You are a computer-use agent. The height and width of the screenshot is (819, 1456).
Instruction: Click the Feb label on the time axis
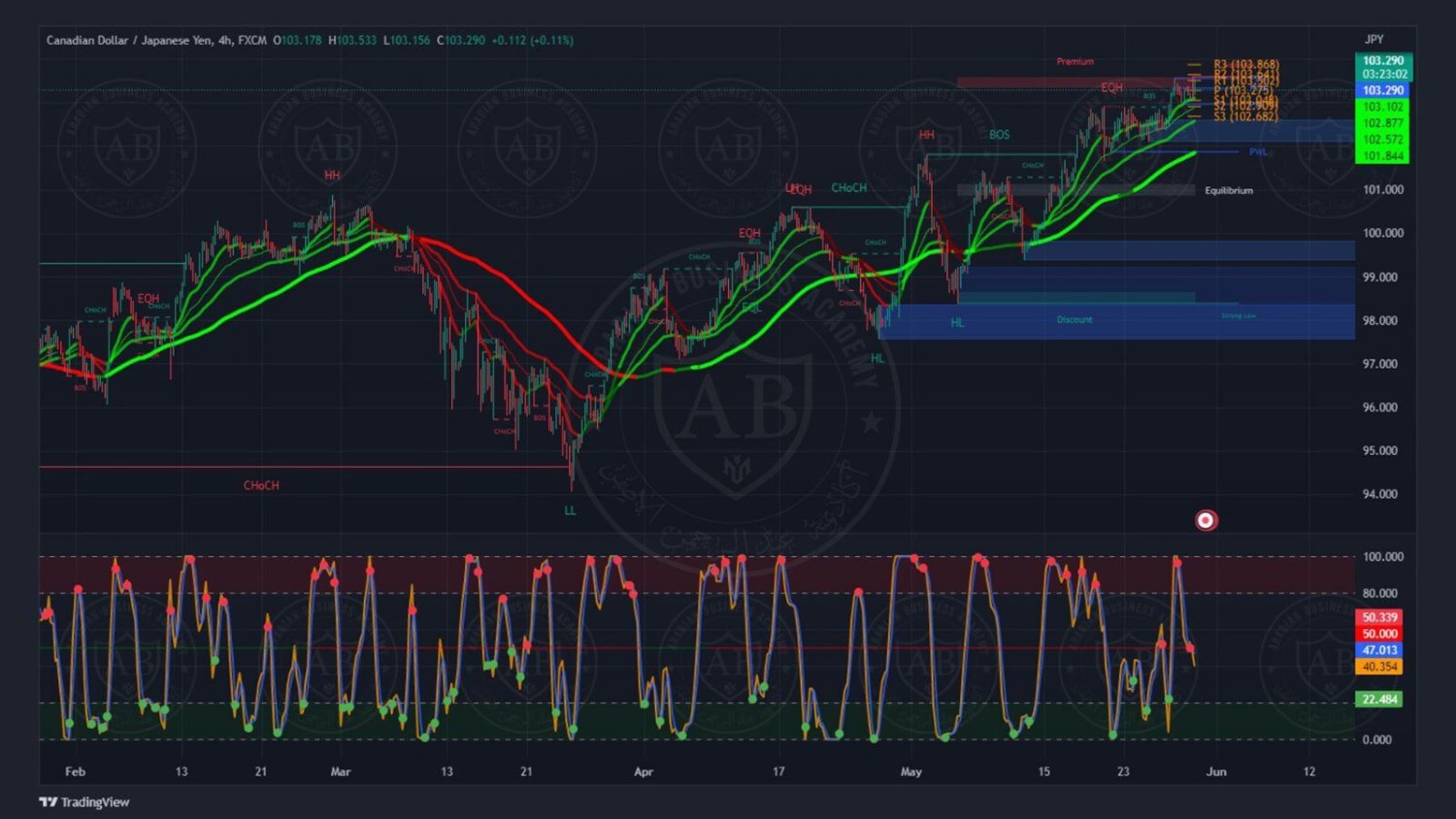[x=75, y=772]
